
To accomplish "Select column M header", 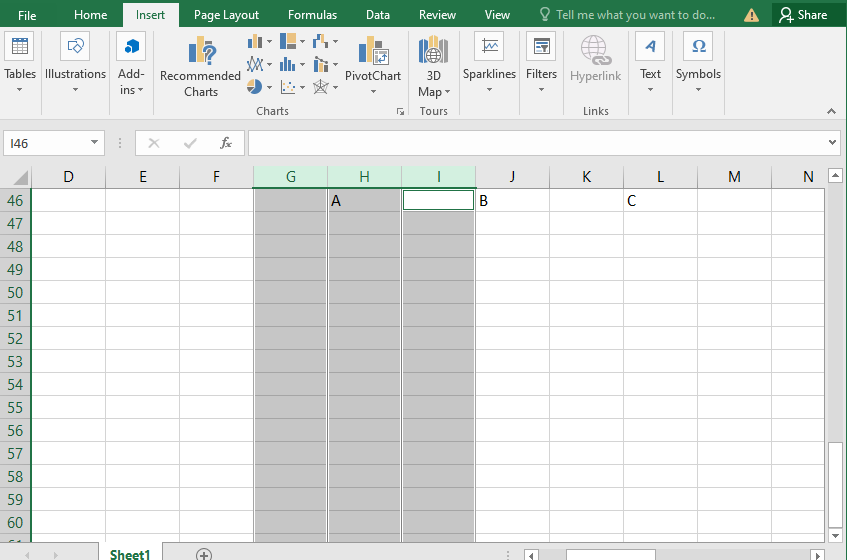I will click(x=734, y=177).
